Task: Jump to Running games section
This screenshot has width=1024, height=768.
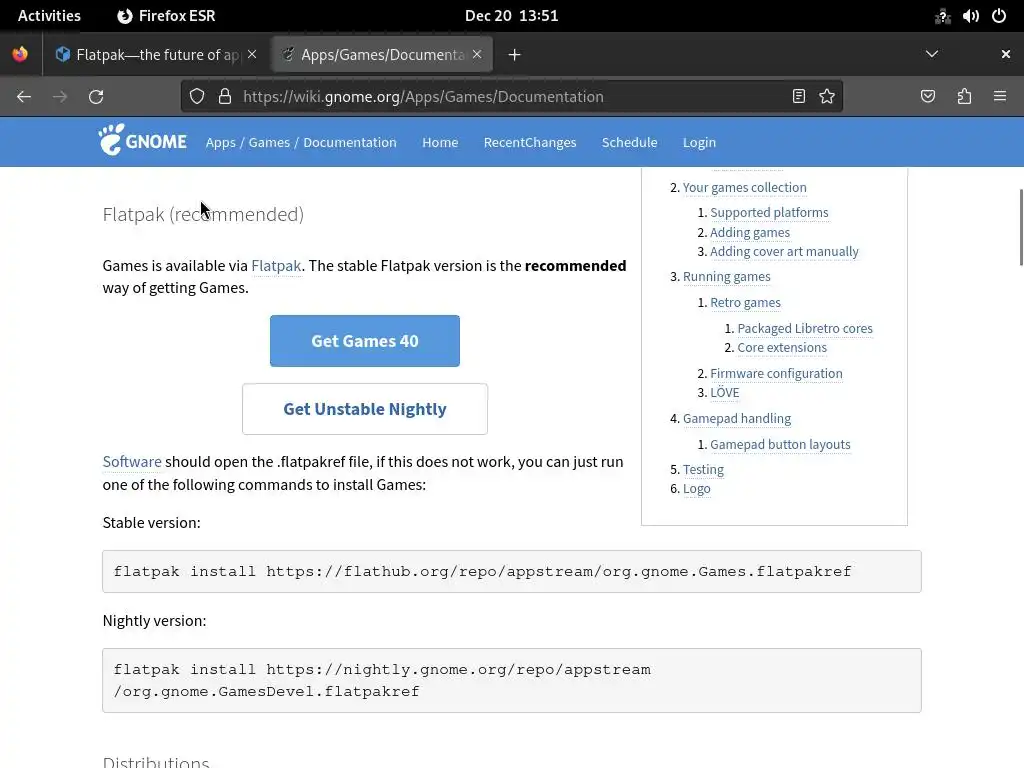Action: pos(726,276)
